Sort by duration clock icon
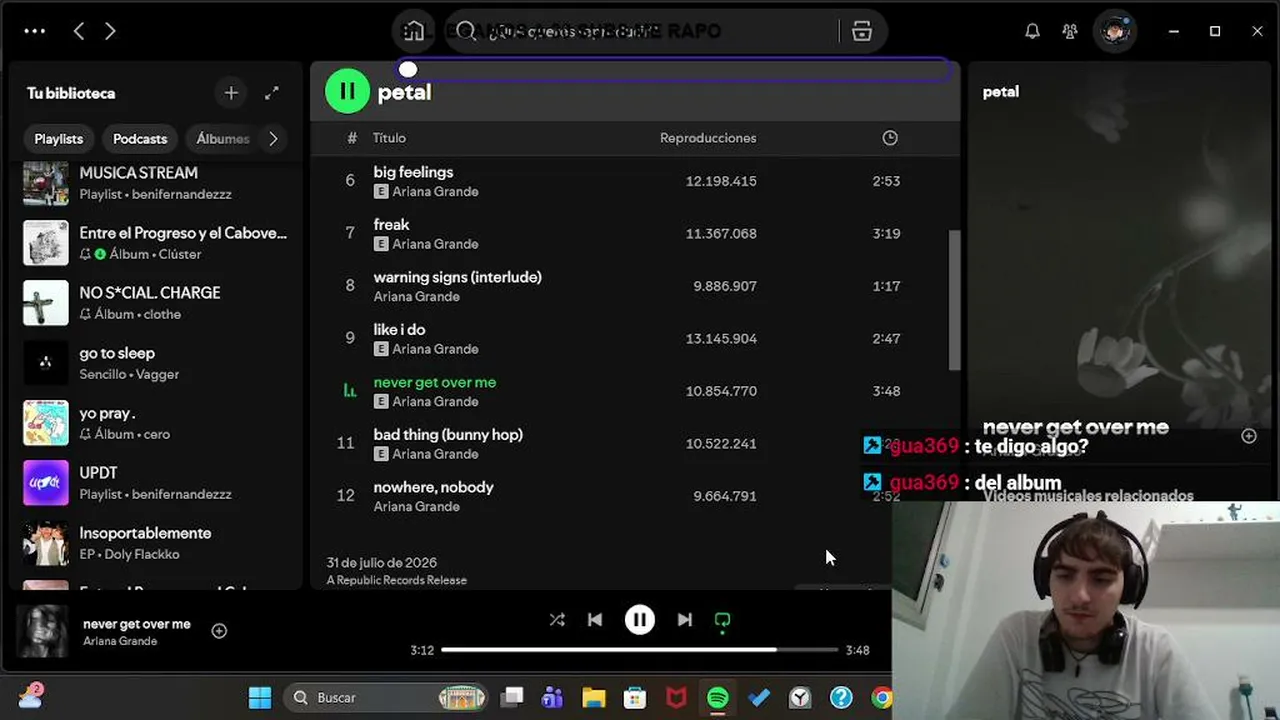The height and width of the screenshot is (720, 1280). [x=890, y=138]
